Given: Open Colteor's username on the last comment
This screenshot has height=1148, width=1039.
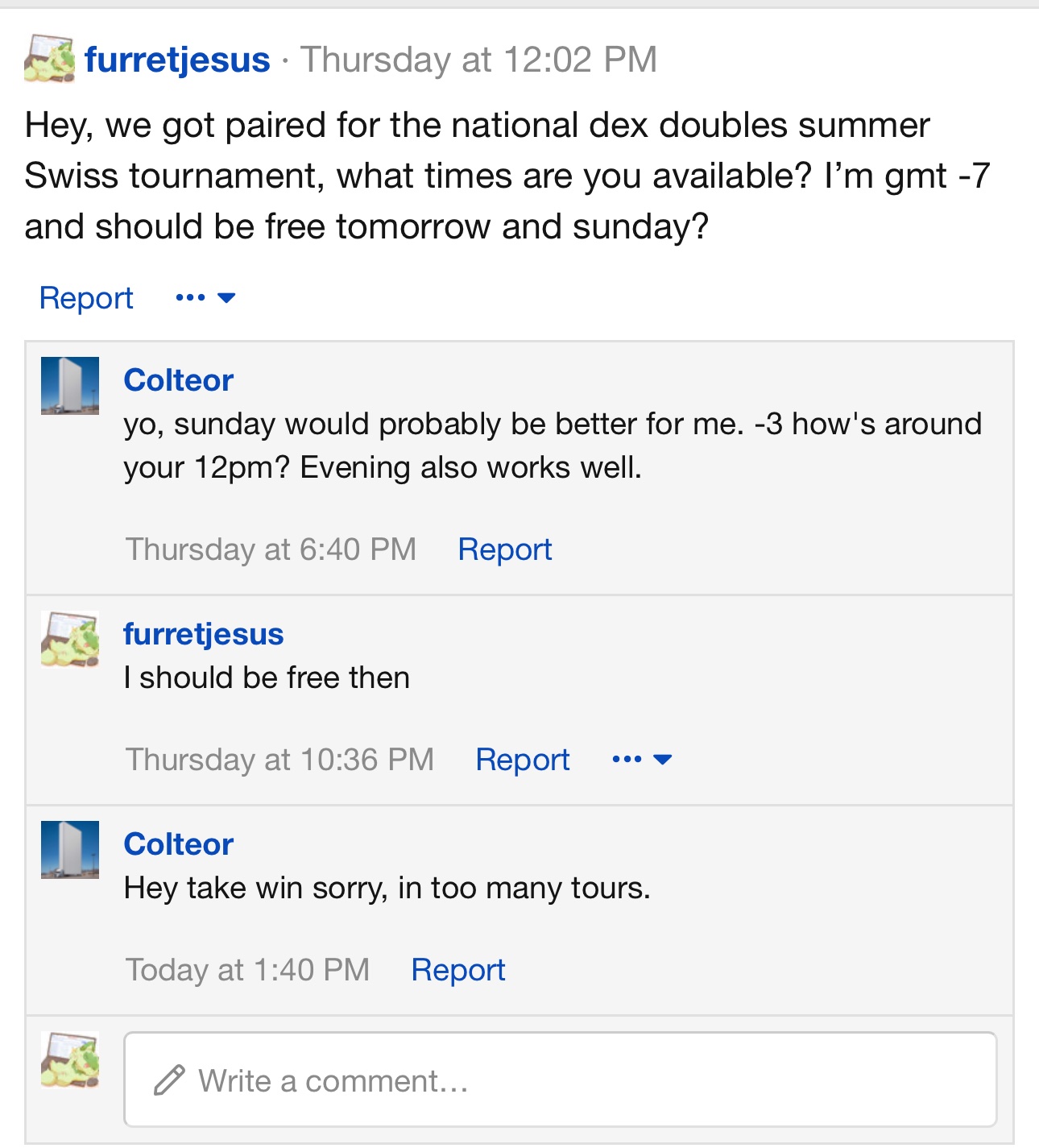Looking at the screenshot, I should tap(179, 844).
